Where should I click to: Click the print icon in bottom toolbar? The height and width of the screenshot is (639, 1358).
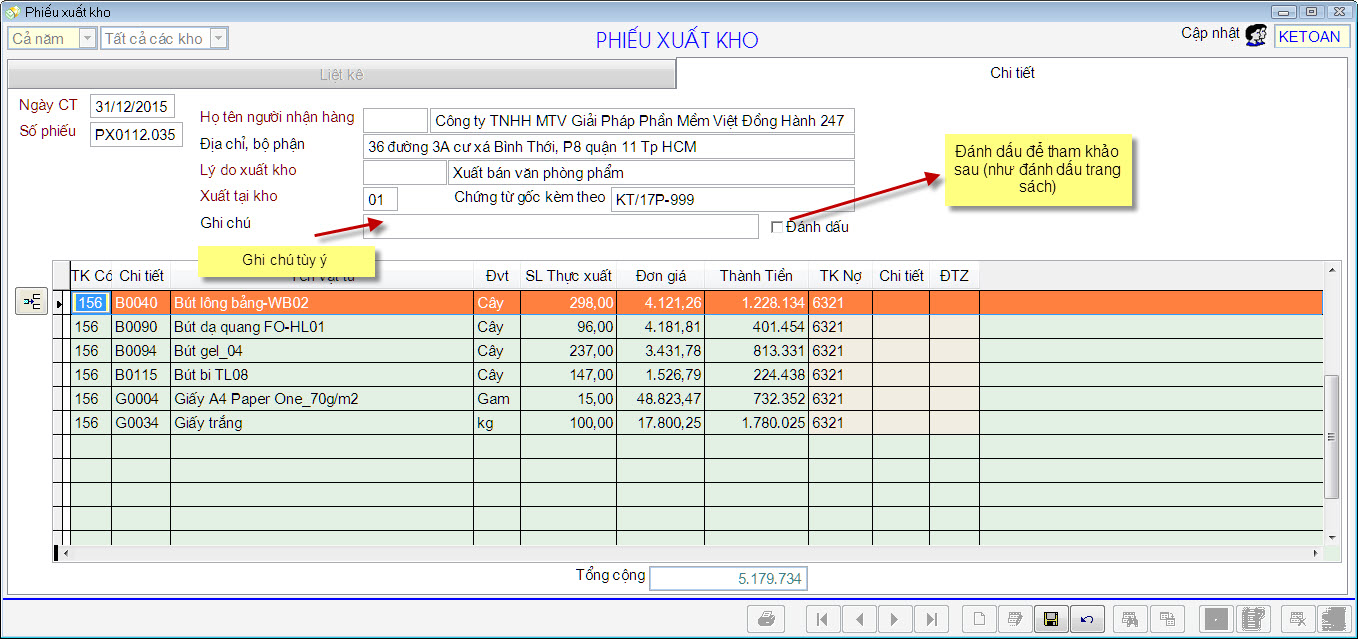click(766, 619)
